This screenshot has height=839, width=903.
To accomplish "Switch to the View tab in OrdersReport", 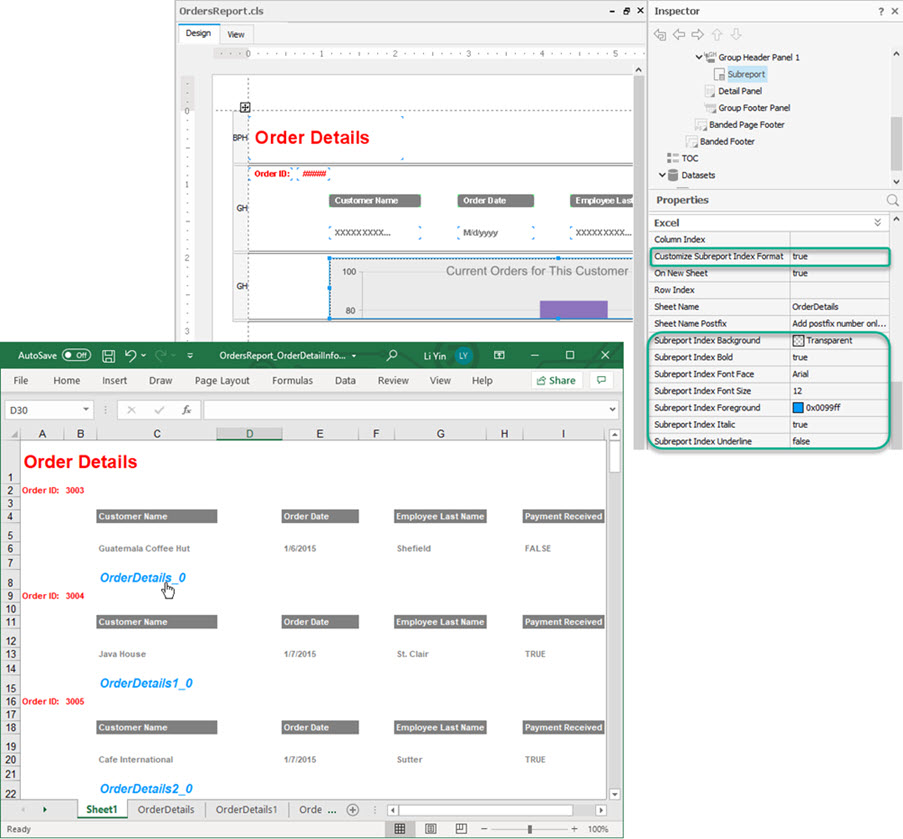I will point(236,35).
